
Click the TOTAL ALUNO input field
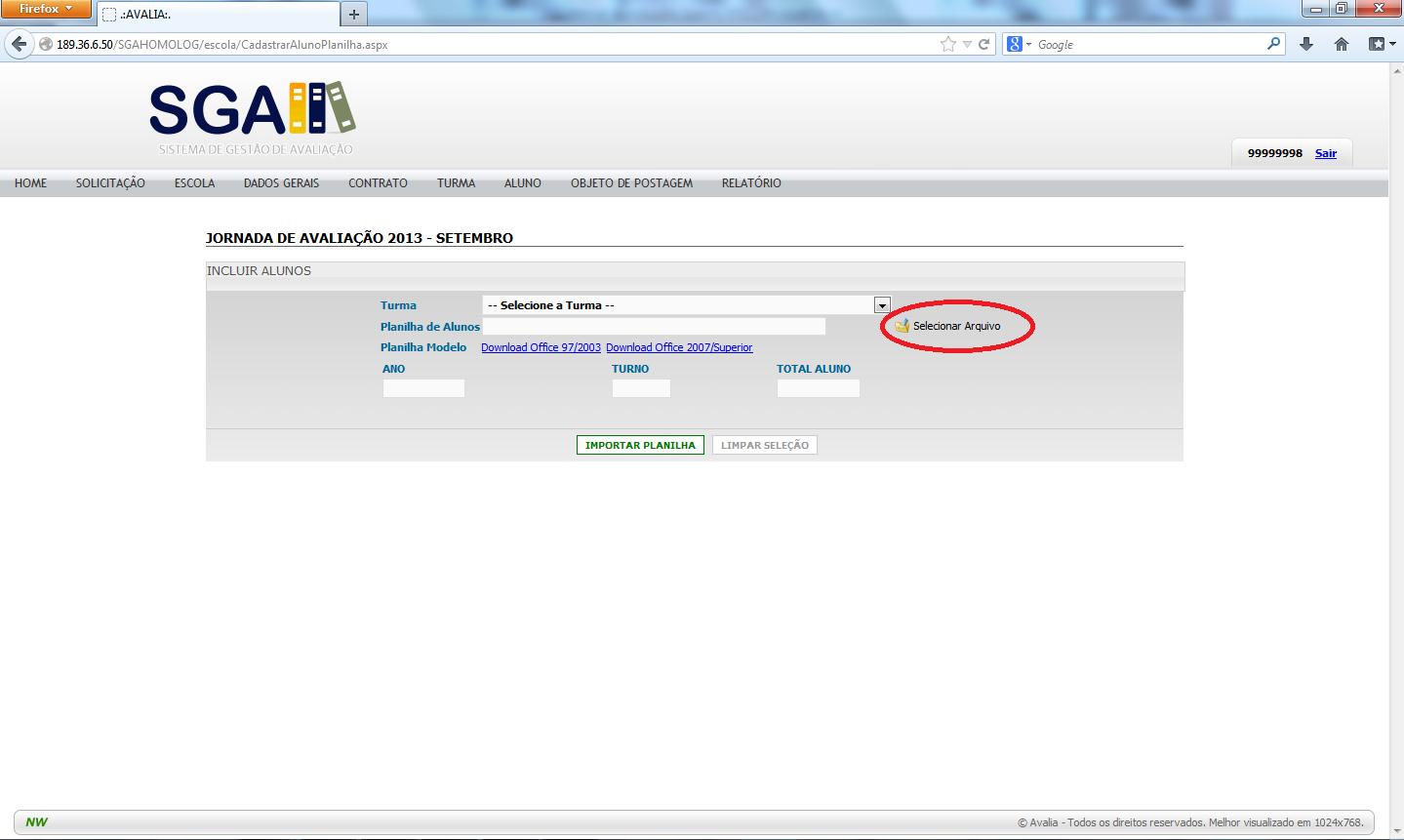click(818, 388)
